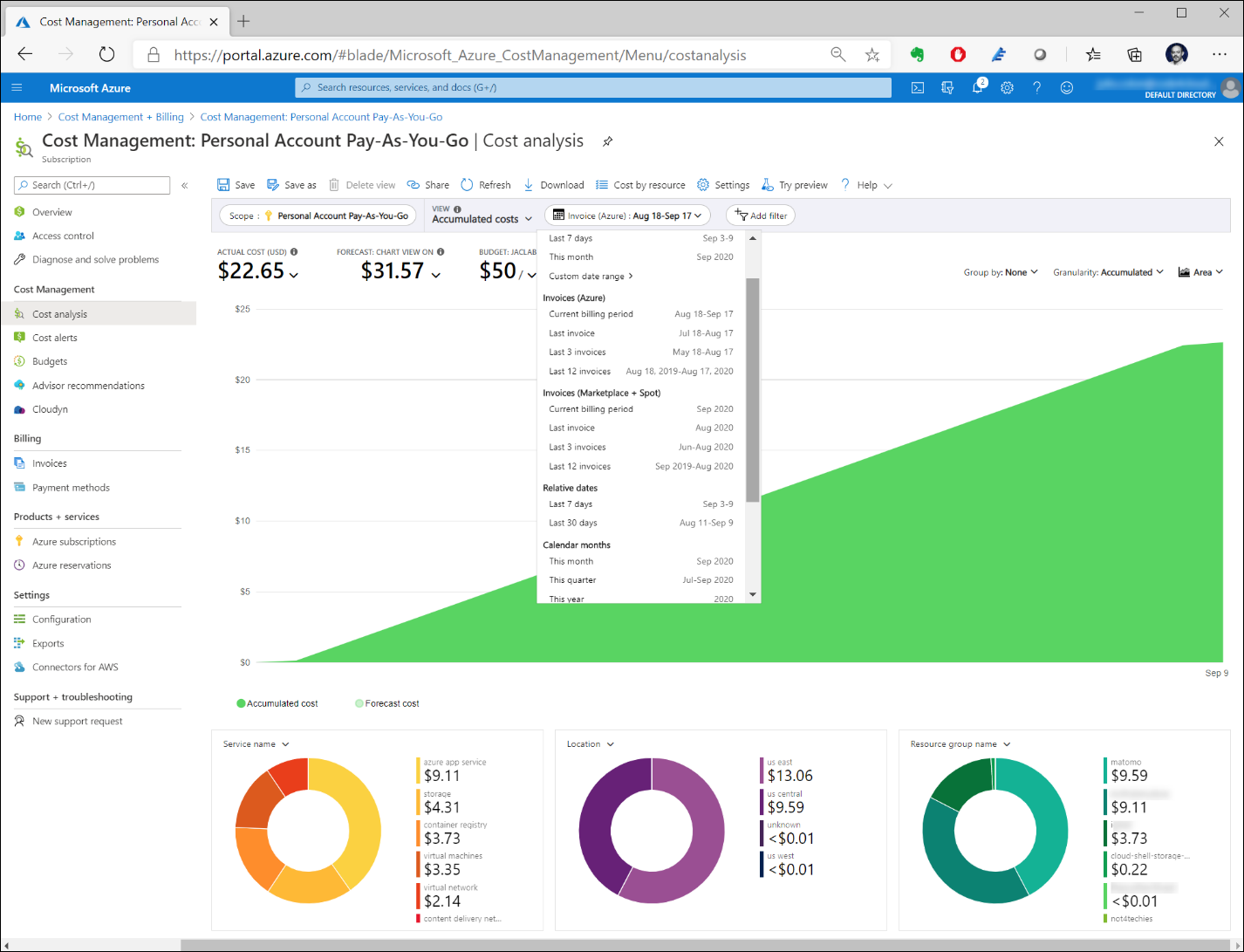The height and width of the screenshot is (952, 1244).
Task: Click the date dropdown scrollbar down arrow
Action: click(753, 594)
